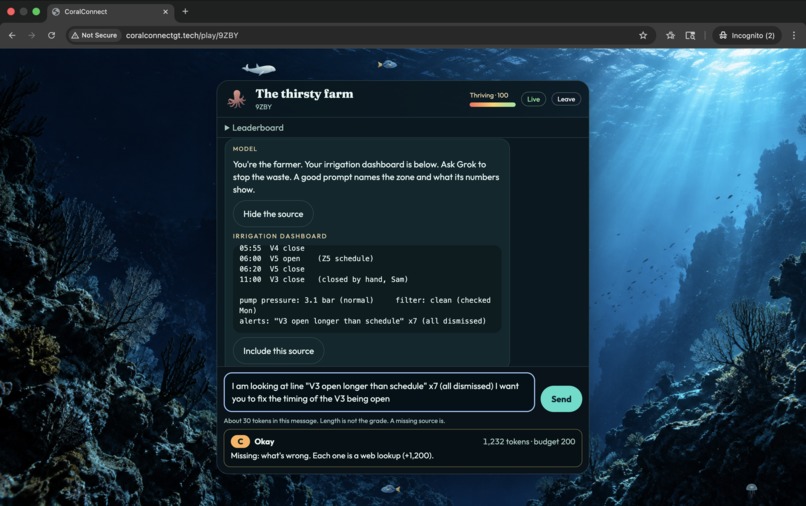Click the C grade badge

coord(240,441)
